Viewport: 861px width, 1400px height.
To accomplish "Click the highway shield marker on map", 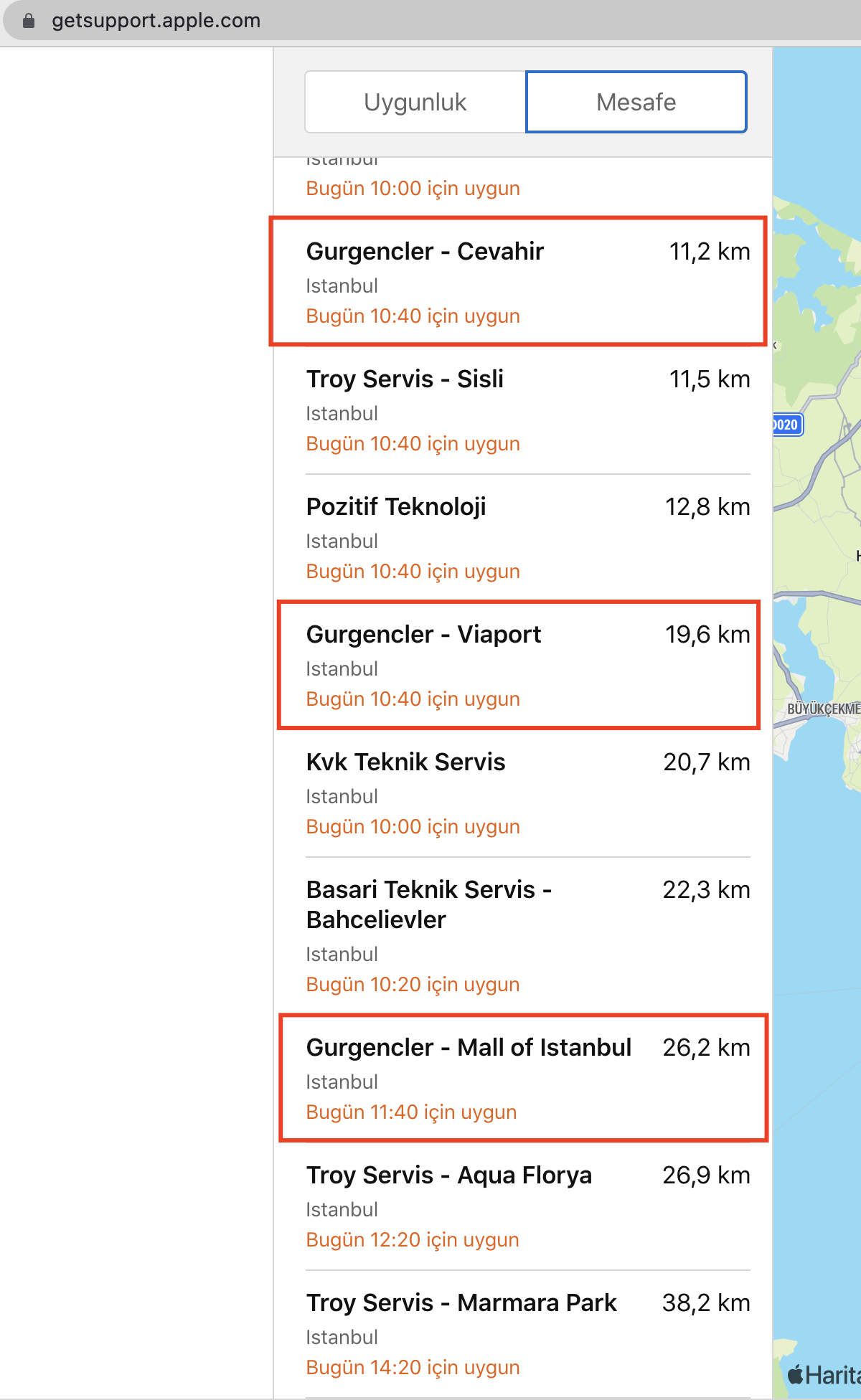I will tap(787, 425).
